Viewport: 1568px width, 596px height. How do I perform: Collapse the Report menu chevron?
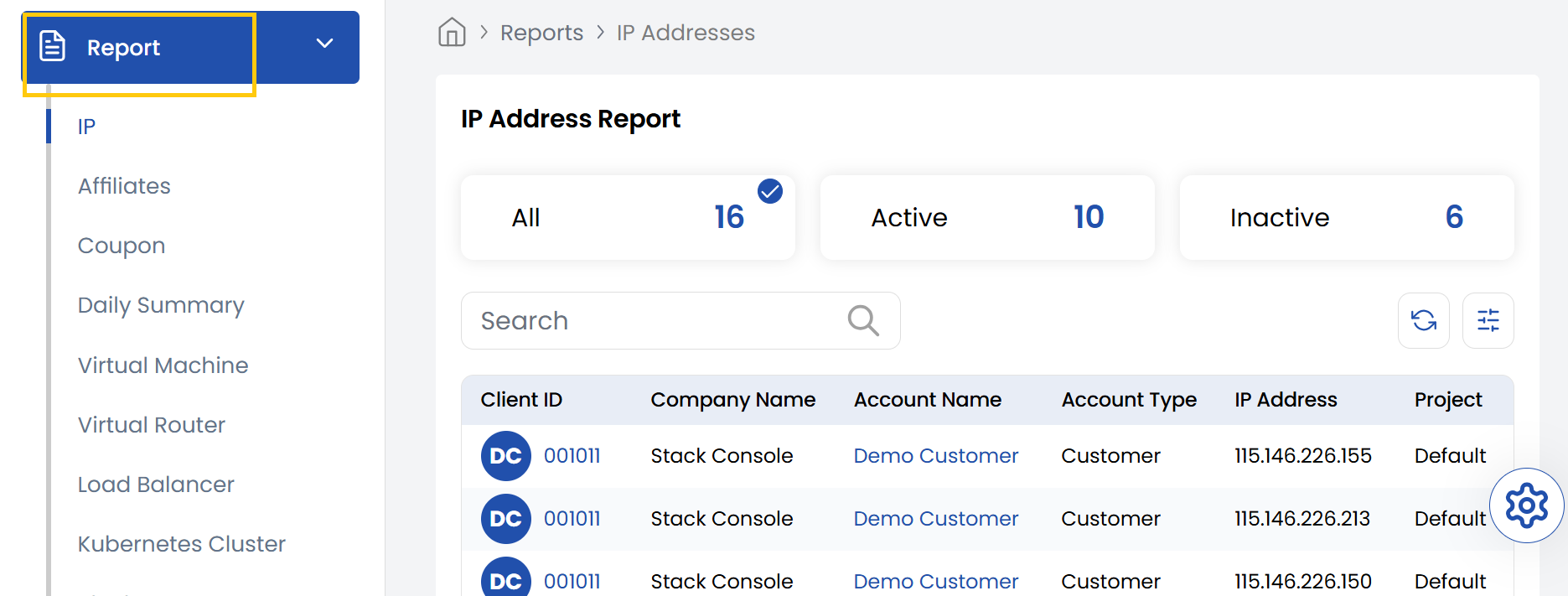(x=325, y=44)
